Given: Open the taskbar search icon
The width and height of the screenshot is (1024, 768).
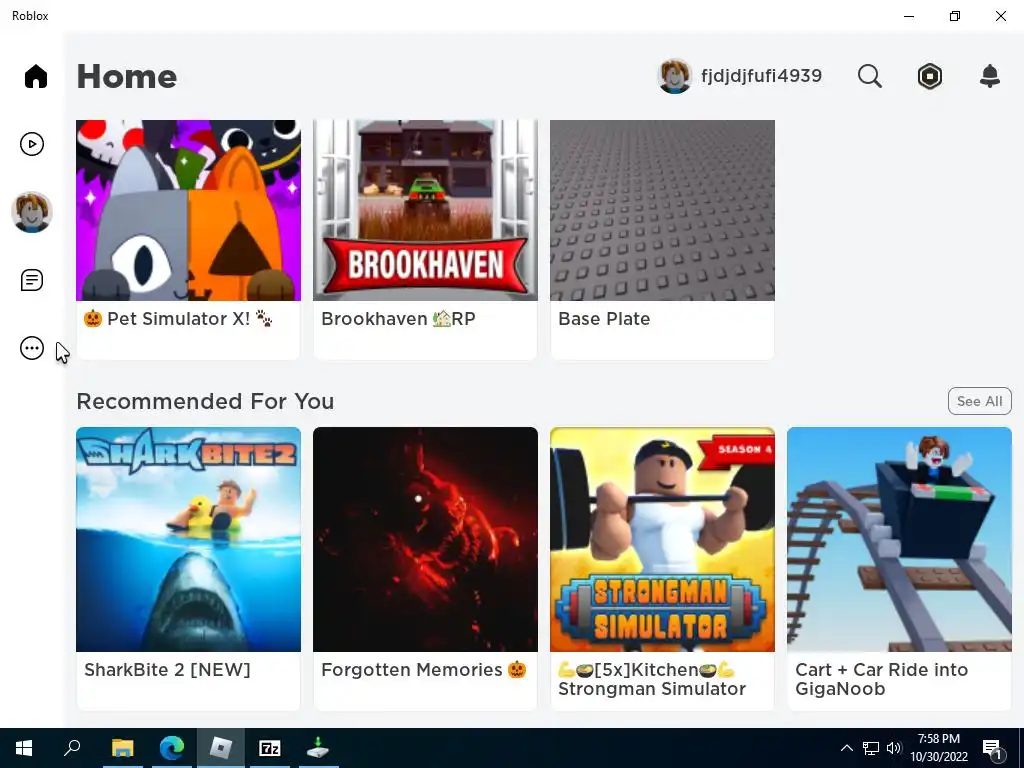Looking at the screenshot, I should click(x=72, y=748).
